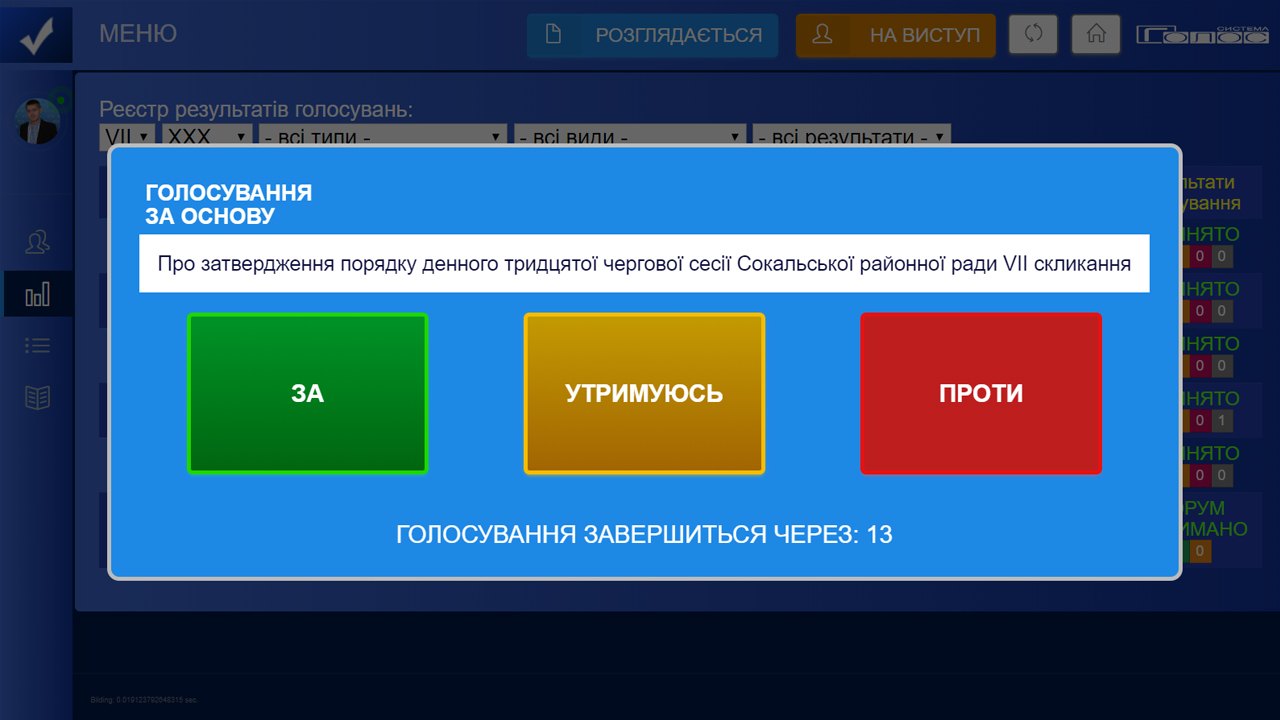The image size is (1280, 720).
Task: Click the deputy profile photo avatar
Action: click(38, 121)
